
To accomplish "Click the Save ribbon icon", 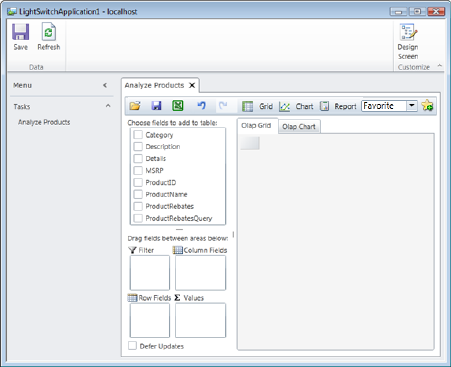I will point(21,32).
